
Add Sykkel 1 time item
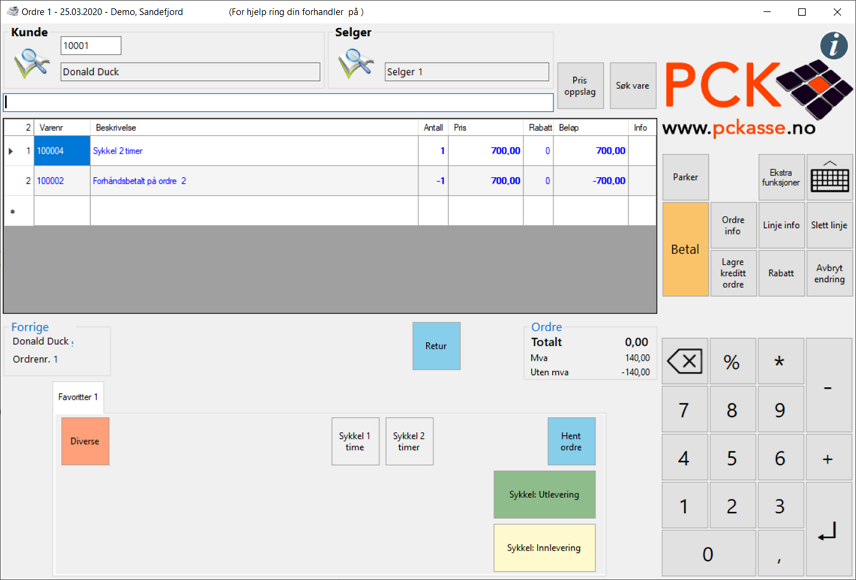click(355, 441)
